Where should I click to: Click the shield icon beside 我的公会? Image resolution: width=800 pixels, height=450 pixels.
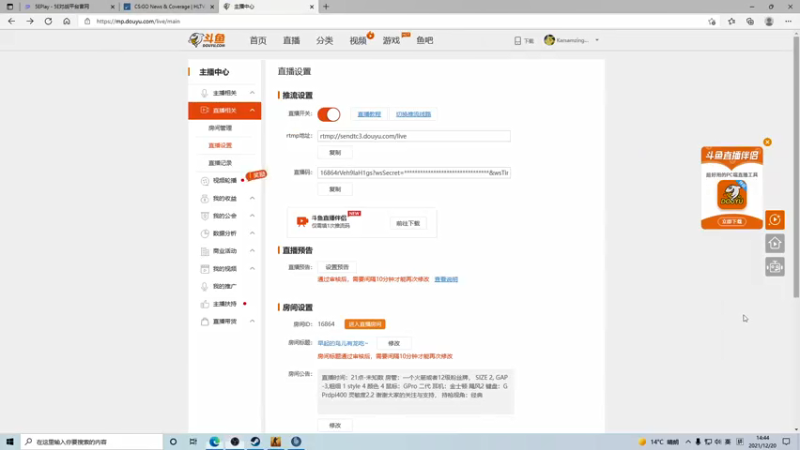205,216
